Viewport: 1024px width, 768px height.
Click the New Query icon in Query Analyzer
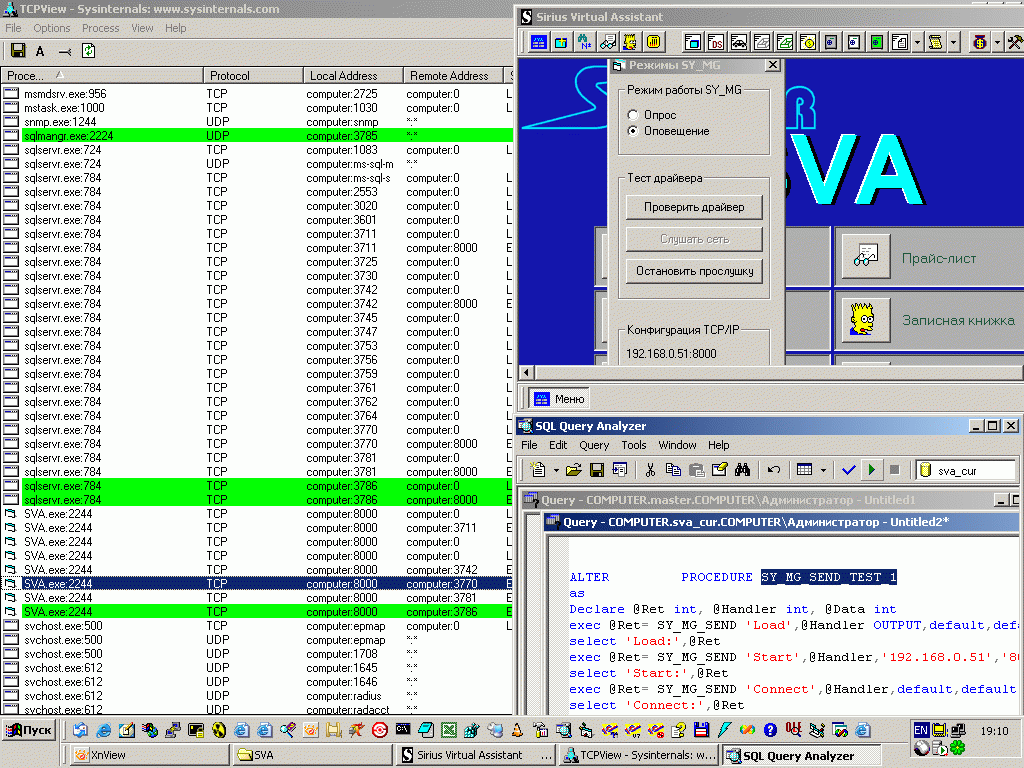[537, 470]
